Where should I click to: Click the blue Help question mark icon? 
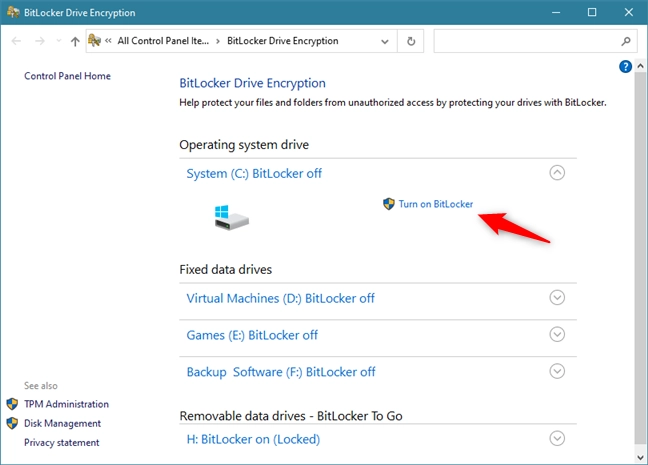click(625, 66)
